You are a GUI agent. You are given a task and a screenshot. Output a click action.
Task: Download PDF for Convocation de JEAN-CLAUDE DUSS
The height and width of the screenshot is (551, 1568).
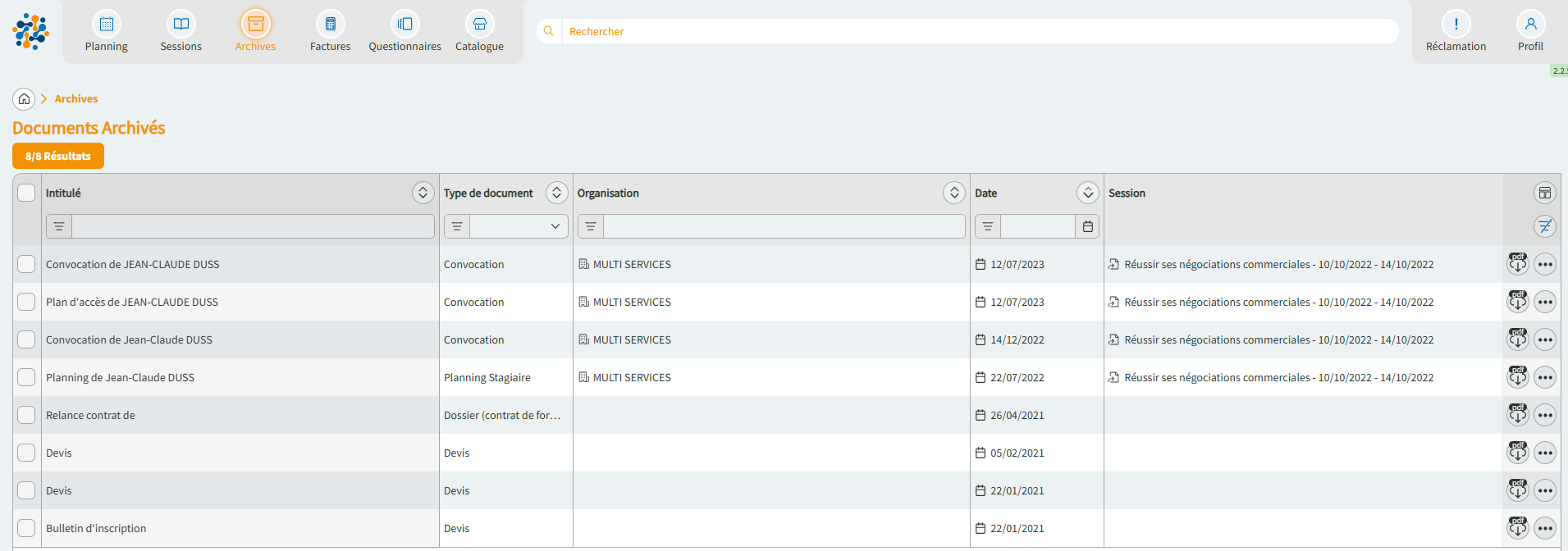pos(1517,264)
